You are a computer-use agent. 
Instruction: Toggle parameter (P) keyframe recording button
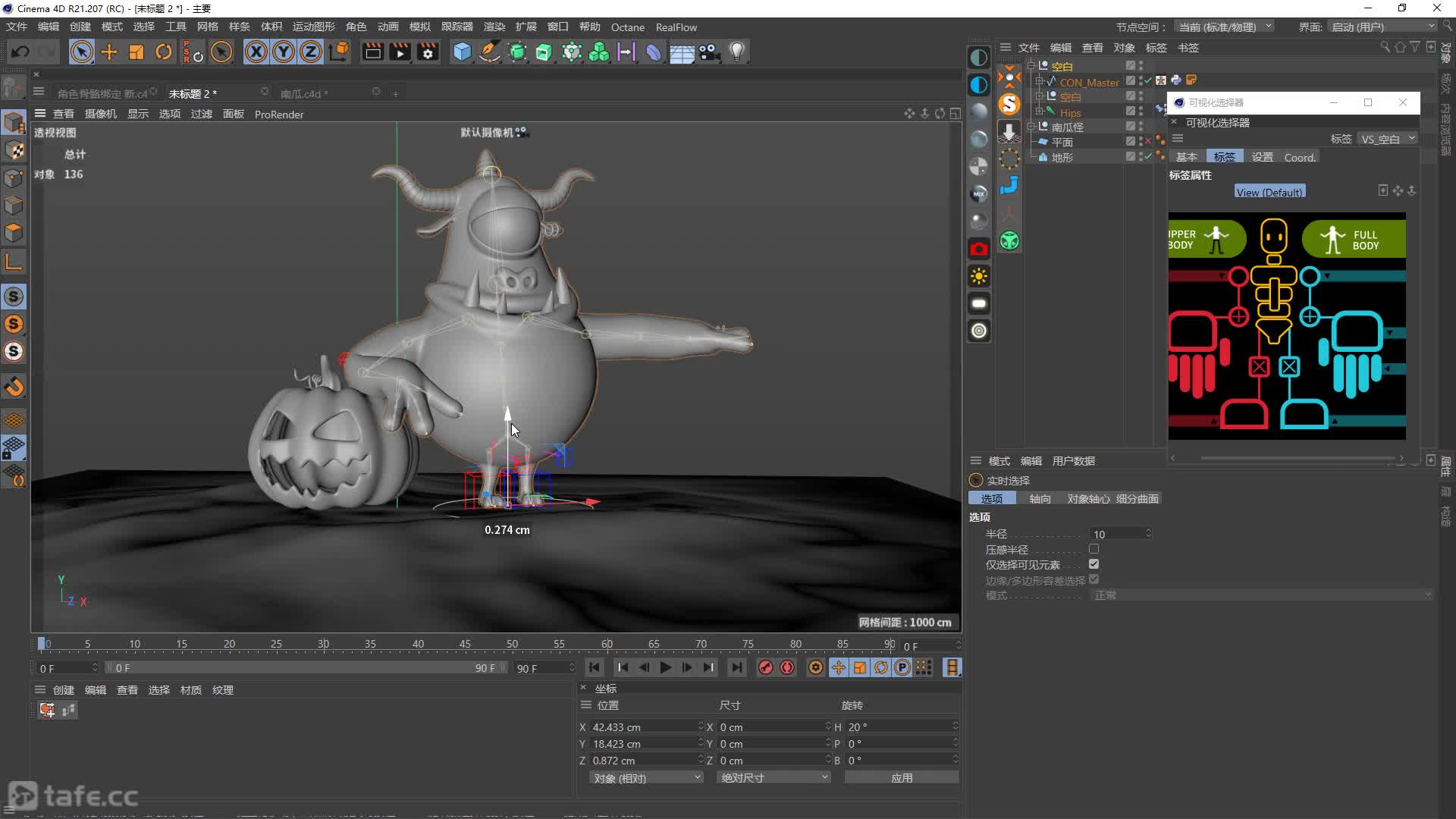coord(902,667)
